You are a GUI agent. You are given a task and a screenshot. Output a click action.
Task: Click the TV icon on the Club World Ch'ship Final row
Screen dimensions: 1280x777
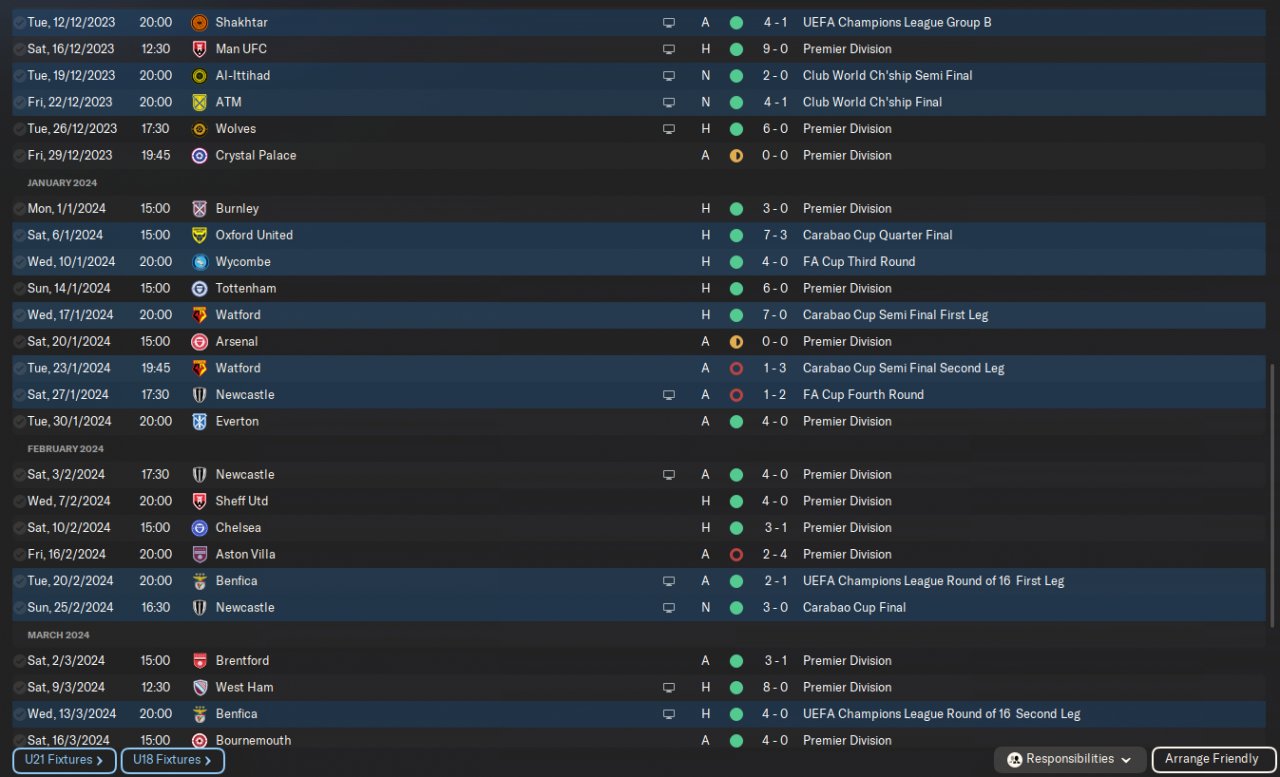click(x=669, y=102)
